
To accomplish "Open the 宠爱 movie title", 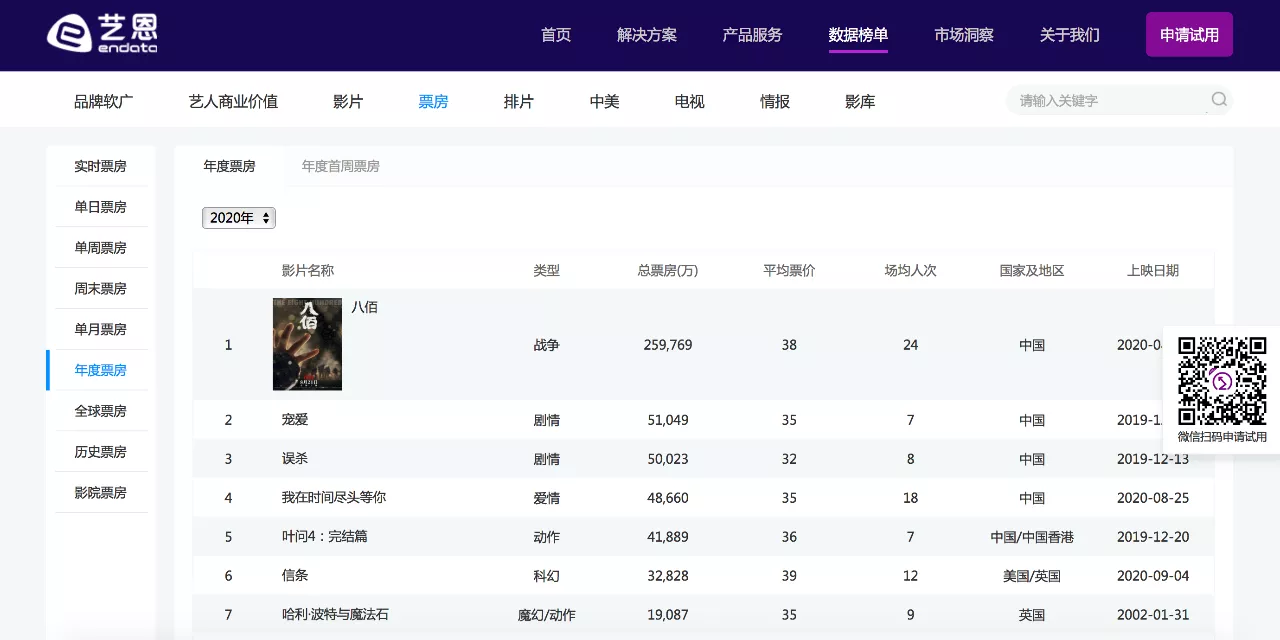I will pyautogui.click(x=295, y=419).
